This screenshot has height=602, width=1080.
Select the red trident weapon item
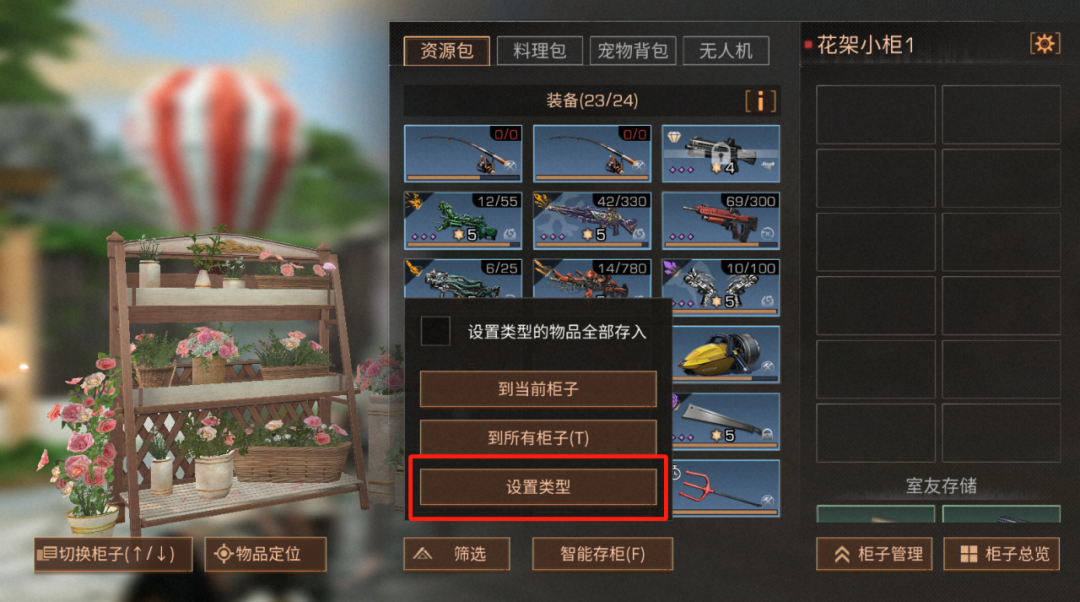[725, 488]
